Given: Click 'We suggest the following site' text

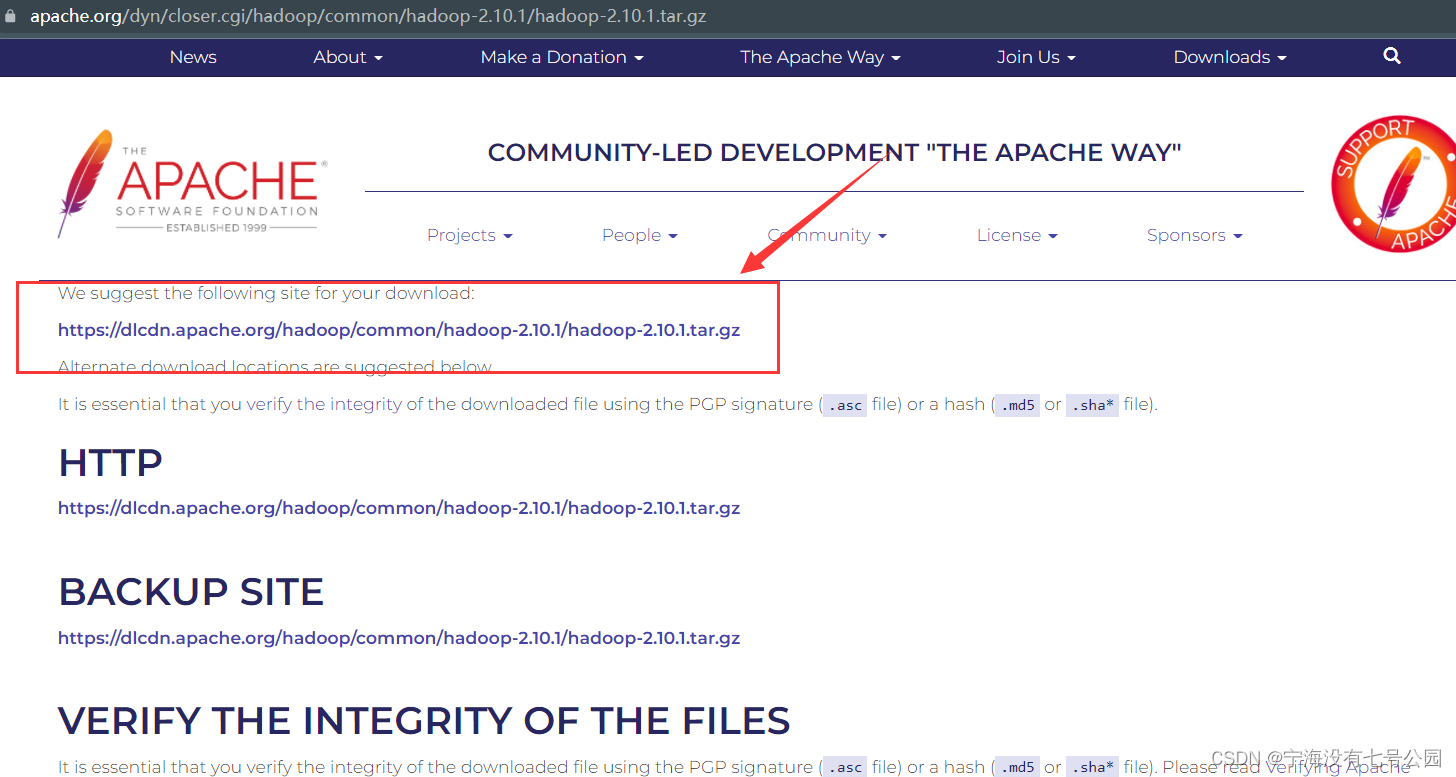Looking at the screenshot, I should click(x=266, y=293).
